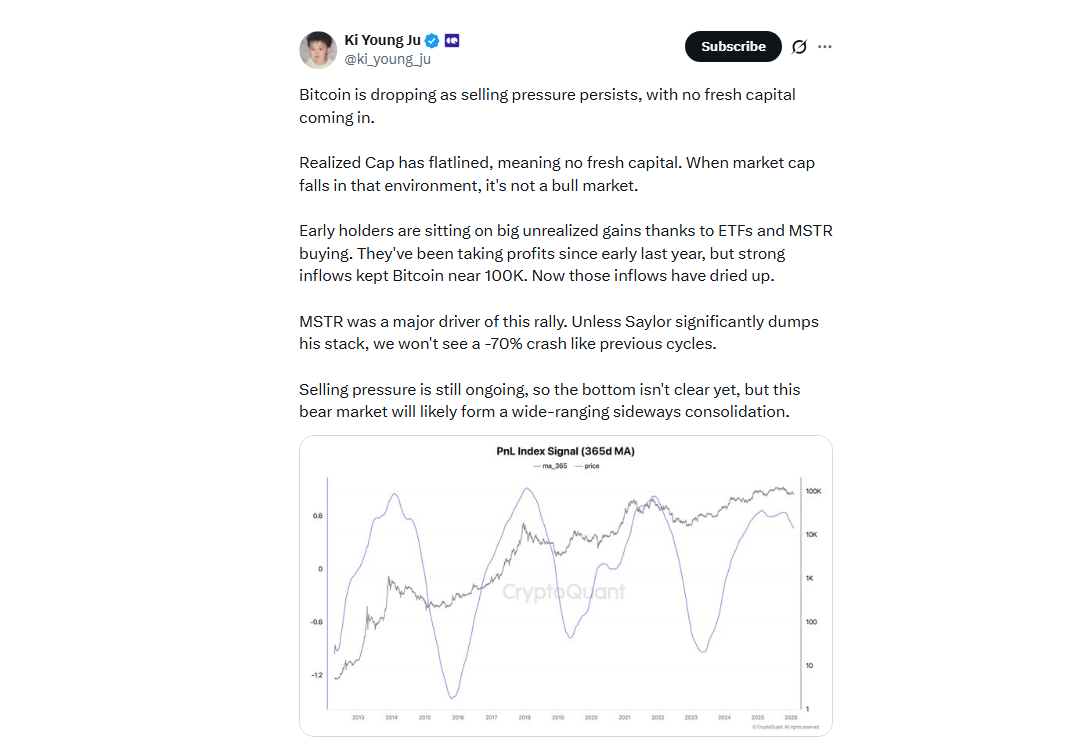This screenshot has height=746, width=1067.
Task: Click the blue verified badge
Action: point(432,40)
